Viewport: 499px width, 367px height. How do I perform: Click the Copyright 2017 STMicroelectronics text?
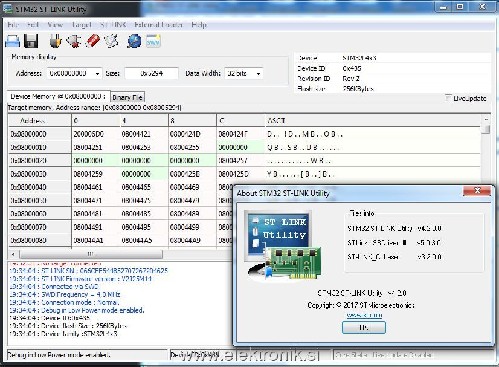(361, 305)
